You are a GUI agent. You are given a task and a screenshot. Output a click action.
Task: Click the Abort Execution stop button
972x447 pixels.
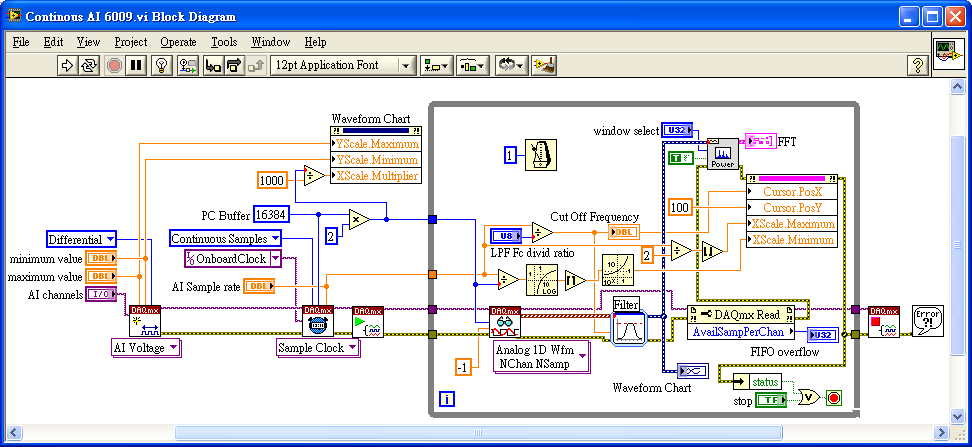(x=114, y=65)
